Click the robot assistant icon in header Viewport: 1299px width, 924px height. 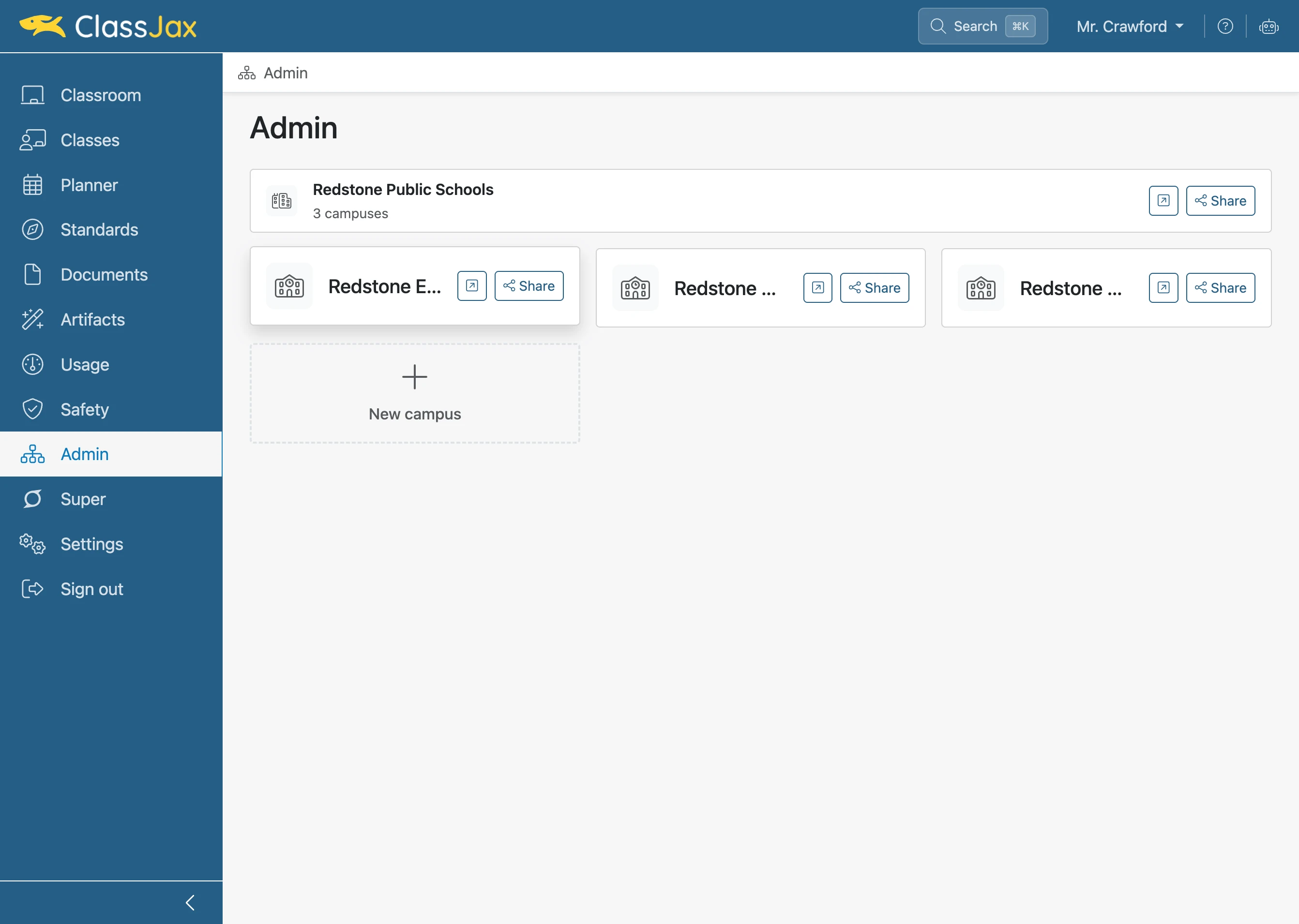(1268, 26)
